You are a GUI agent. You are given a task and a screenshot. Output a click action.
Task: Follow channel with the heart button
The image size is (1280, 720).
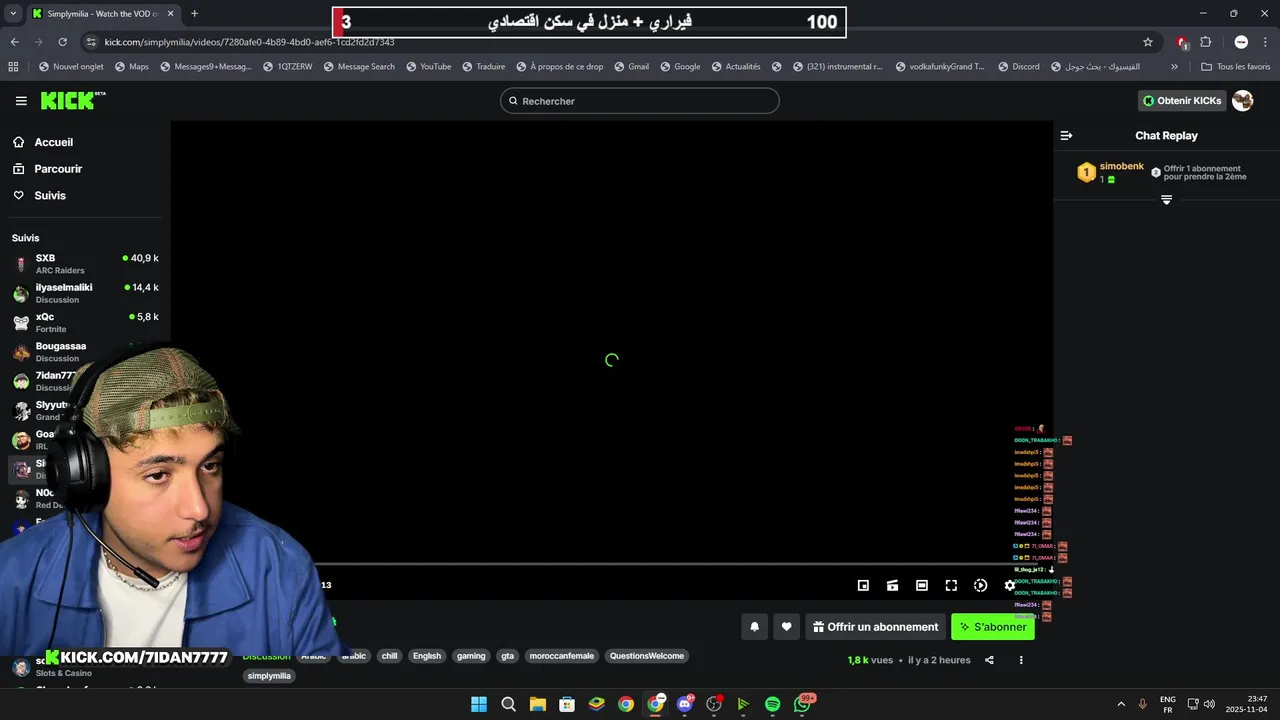click(x=786, y=627)
